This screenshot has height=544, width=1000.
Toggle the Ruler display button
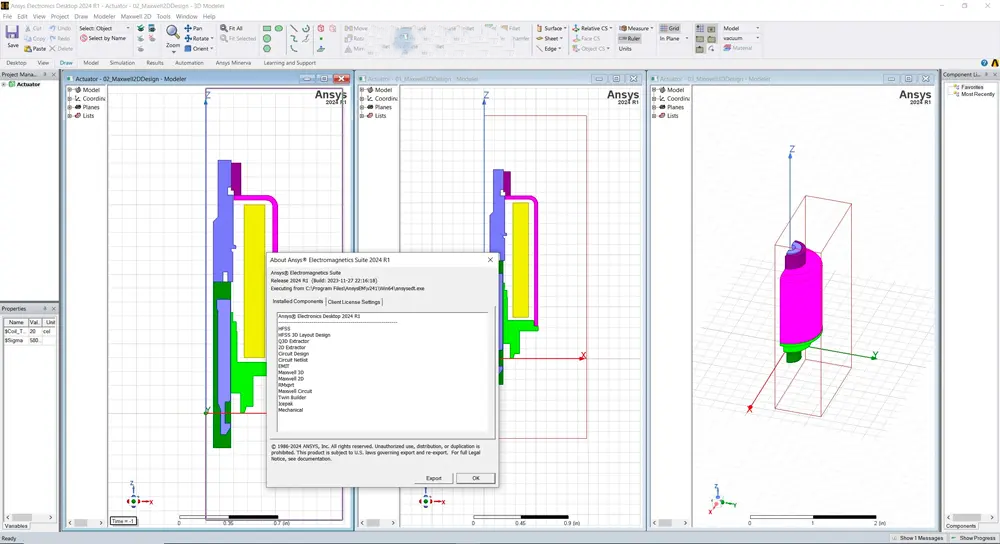click(x=629, y=38)
